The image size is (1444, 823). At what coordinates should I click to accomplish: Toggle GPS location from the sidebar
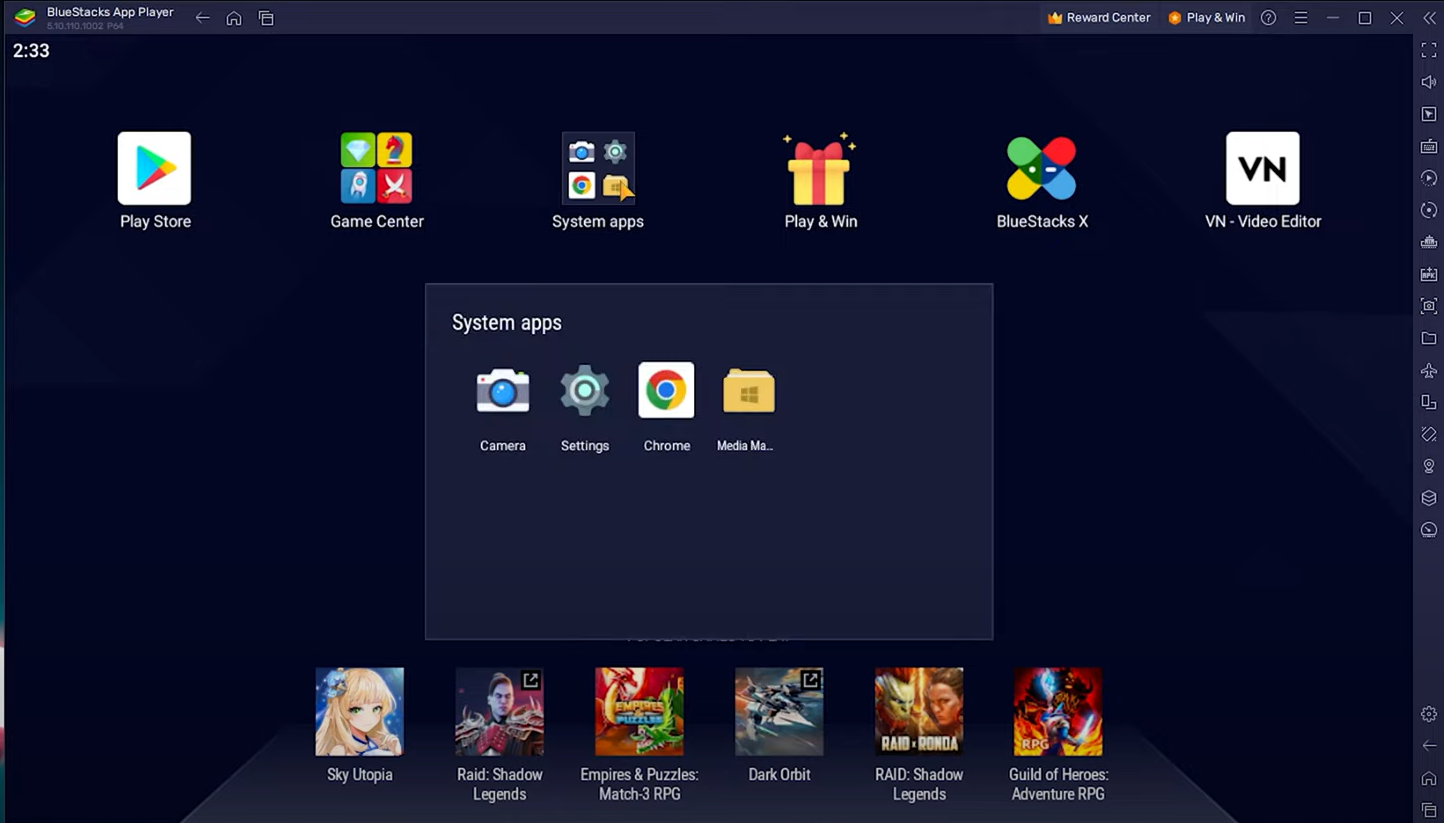point(1428,465)
